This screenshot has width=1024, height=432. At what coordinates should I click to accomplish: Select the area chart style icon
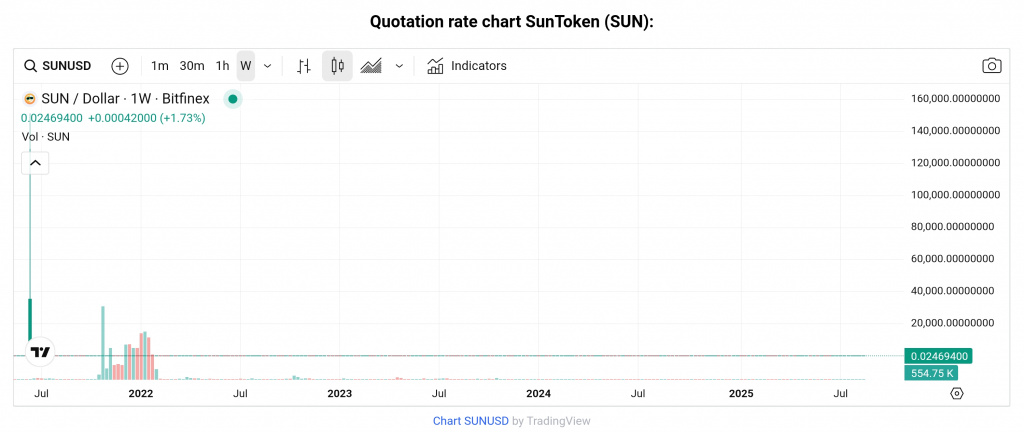click(371, 66)
